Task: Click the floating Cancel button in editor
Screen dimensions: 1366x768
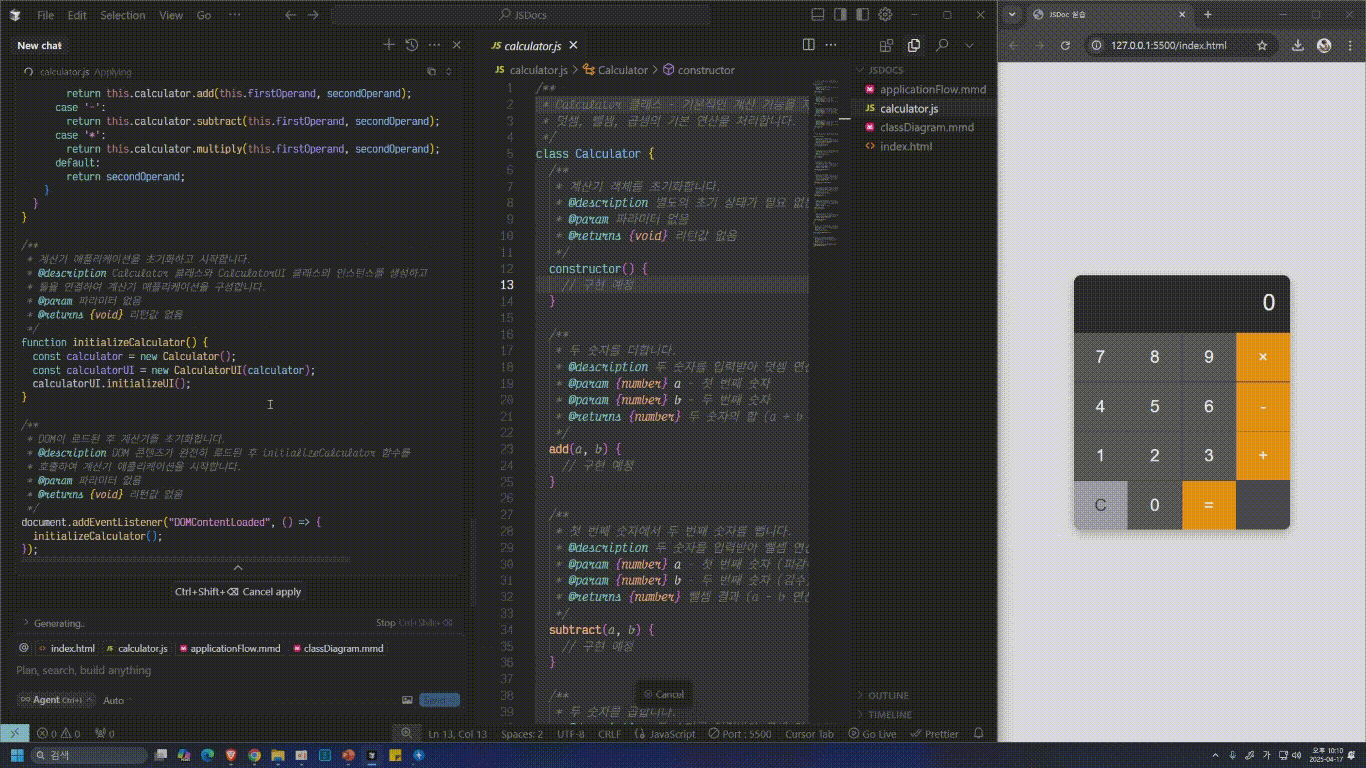Action: pyautogui.click(x=664, y=694)
